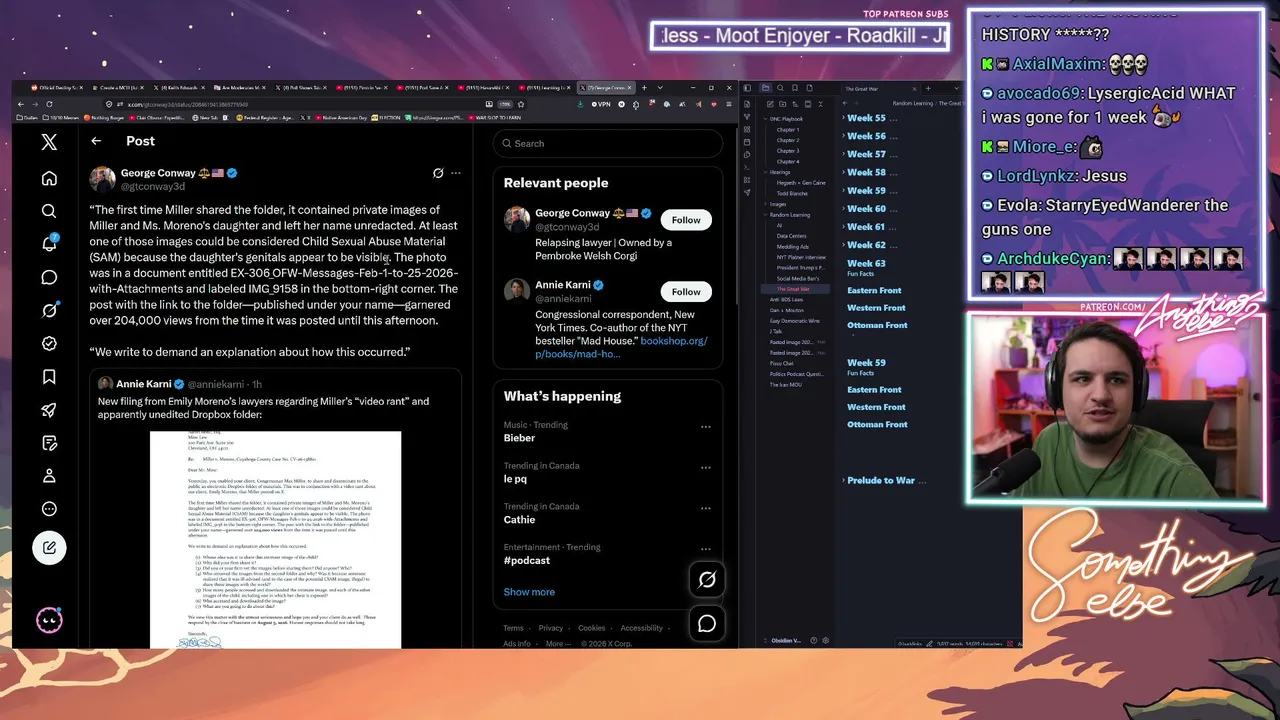Focus the X Search box

click(607, 143)
